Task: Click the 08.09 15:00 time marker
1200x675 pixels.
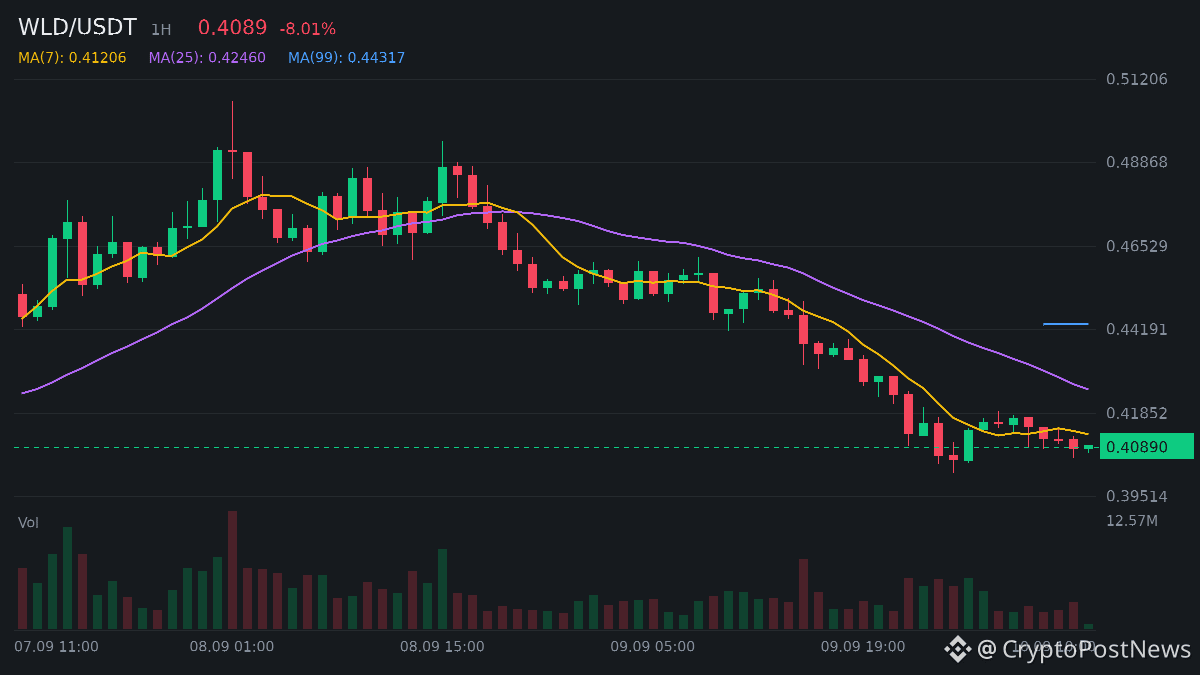Action: pos(442,647)
